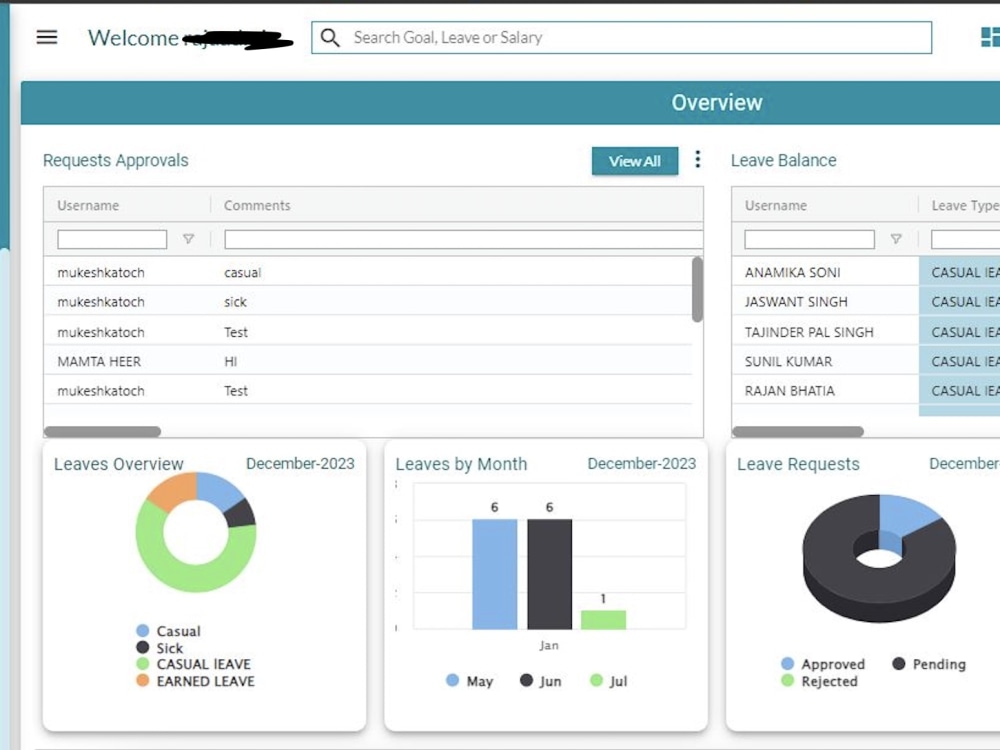Viewport: 1000px width, 750px height.
Task: Select TAJINDER PAL SINGH in Leave Balance
Action: [x=809, y=332]
